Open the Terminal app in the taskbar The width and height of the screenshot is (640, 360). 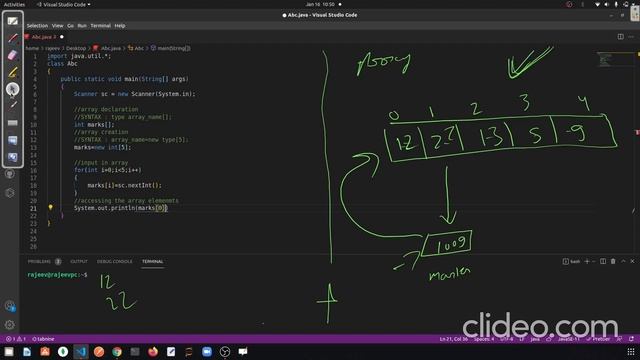135,351
